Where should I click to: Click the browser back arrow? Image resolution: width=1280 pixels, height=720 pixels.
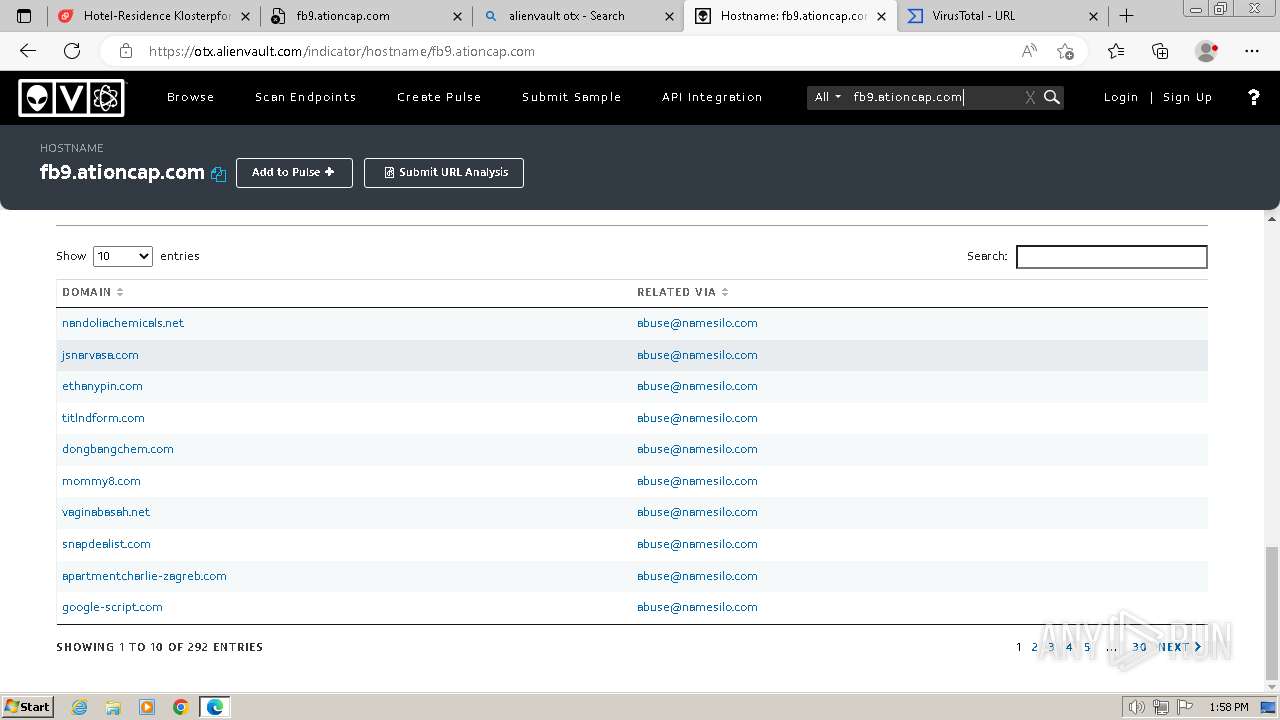(x=28, y=51)
